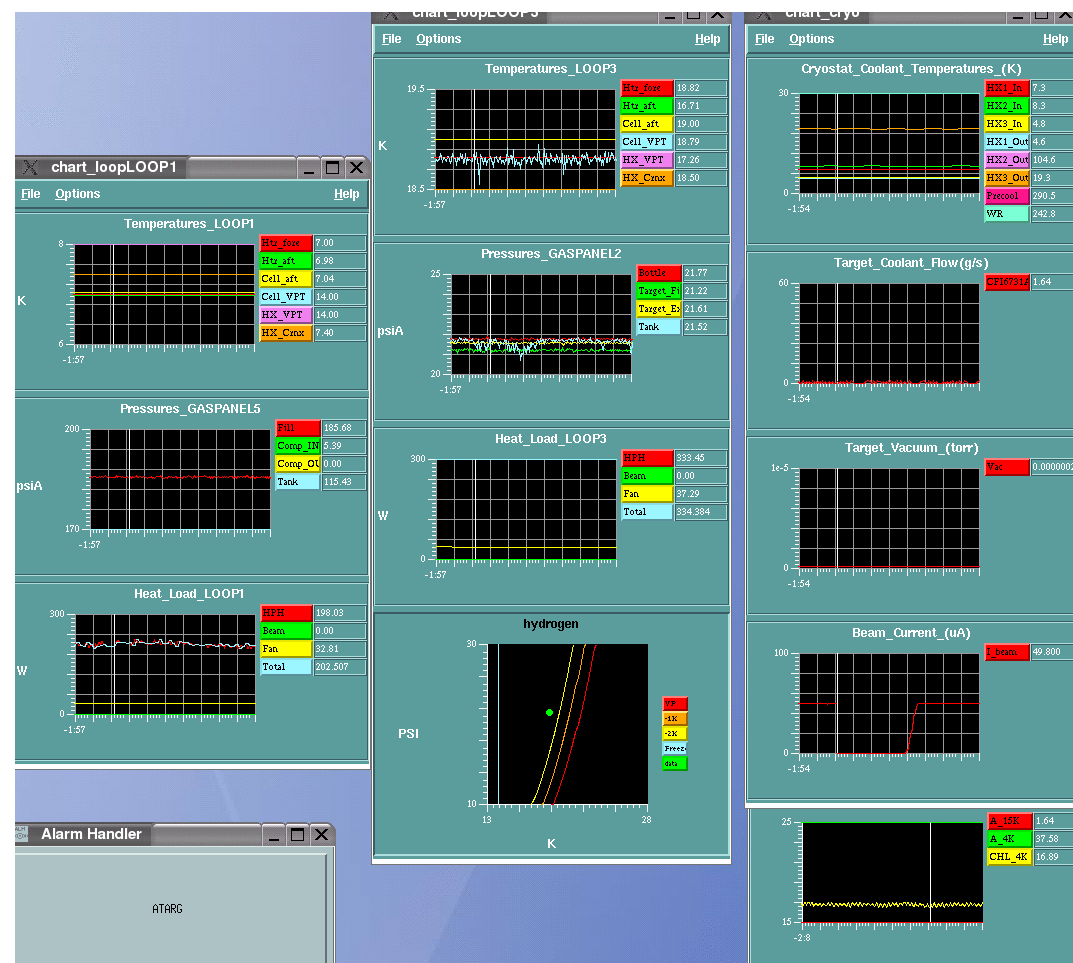Click the Beam_Current strip chart plot area
The width and height of the screenshot is (1073, 963).
pyautogui.click(x=890, y=704)
